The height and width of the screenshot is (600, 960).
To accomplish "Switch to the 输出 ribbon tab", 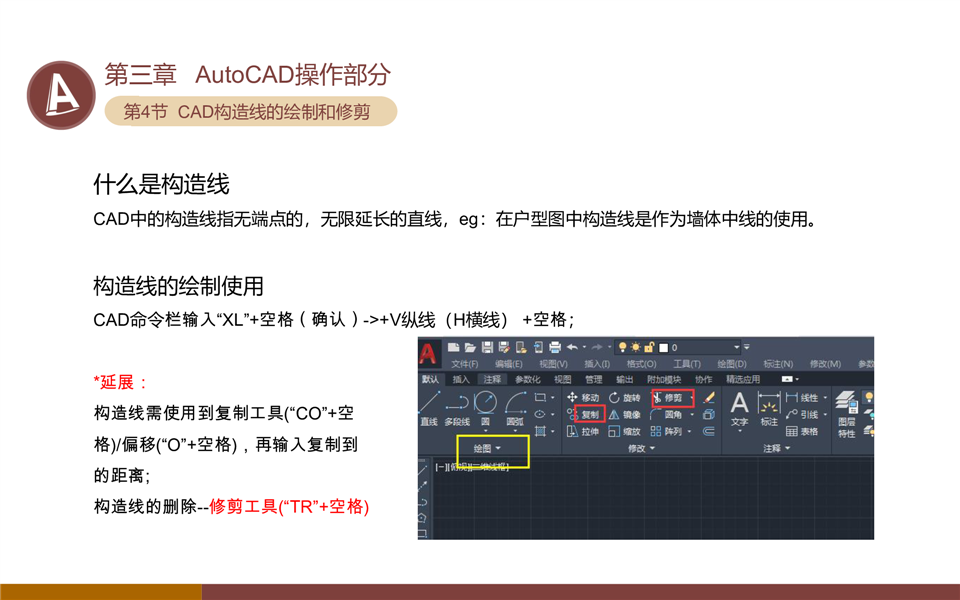I will point(624,380).
